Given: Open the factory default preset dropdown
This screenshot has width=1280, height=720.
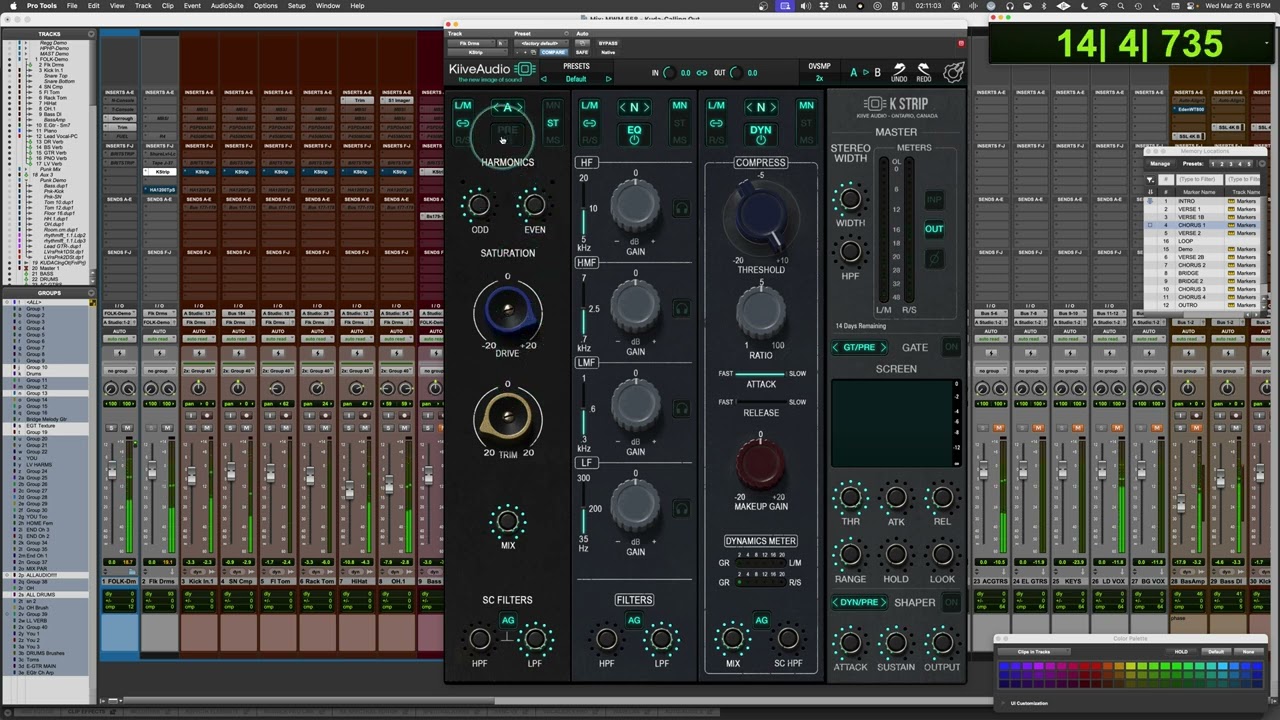Looking at the screenshot, I should coord(543,44).
